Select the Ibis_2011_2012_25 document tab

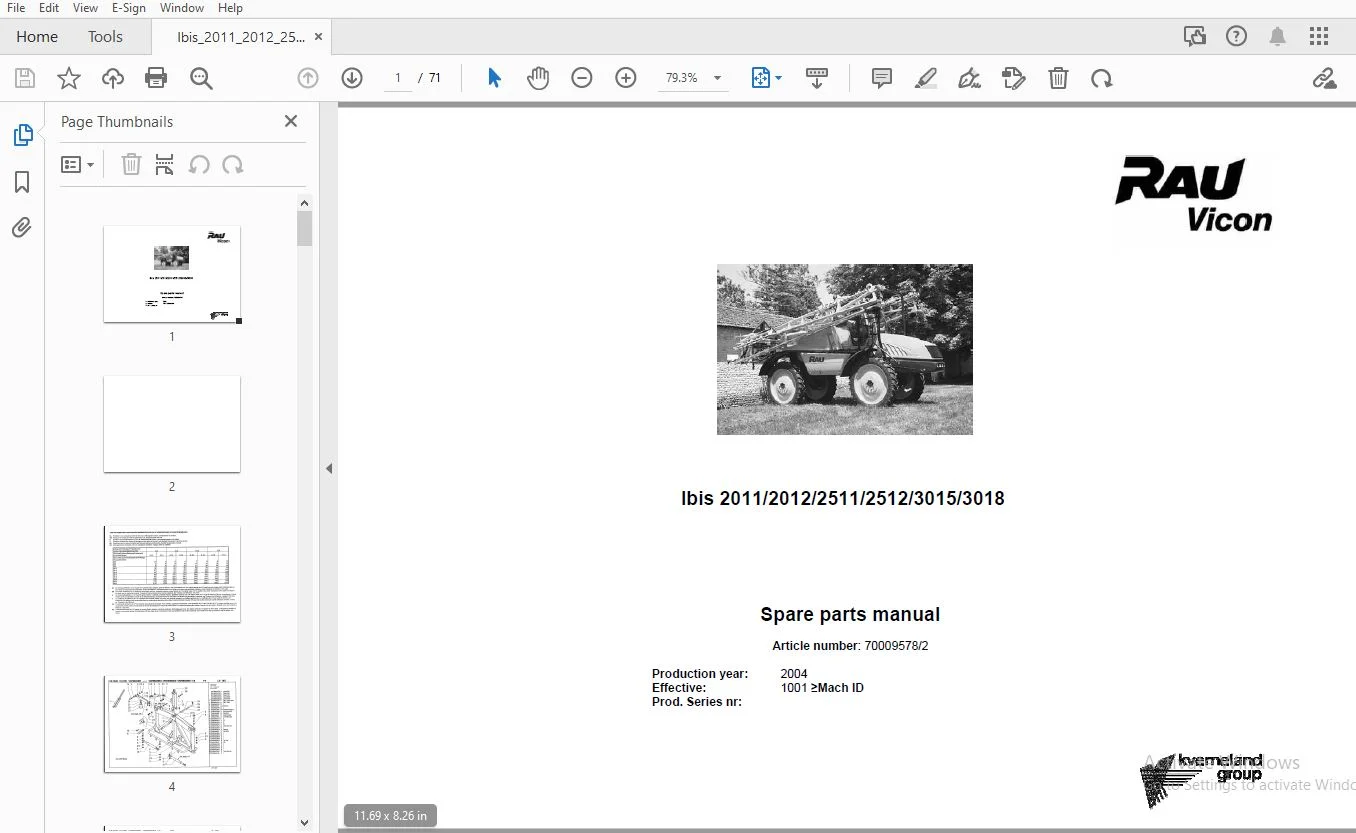point(241,37)
